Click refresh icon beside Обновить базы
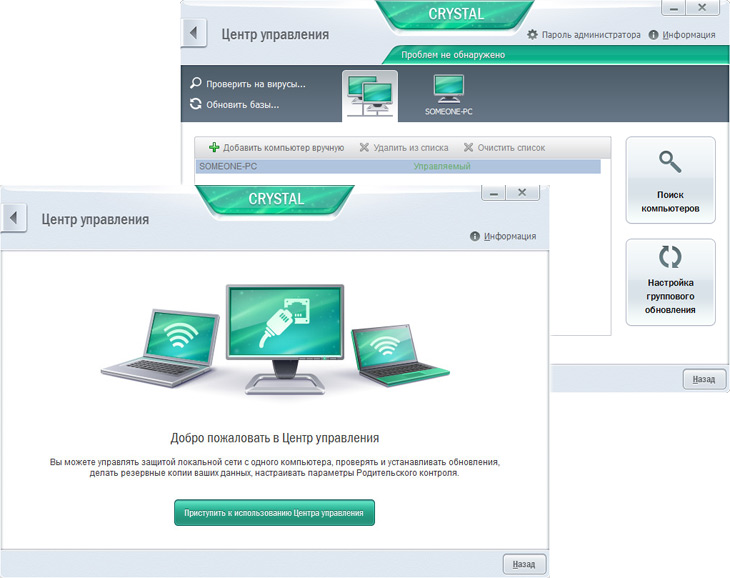The image size is (730, 578). click(x=196, y=104)
